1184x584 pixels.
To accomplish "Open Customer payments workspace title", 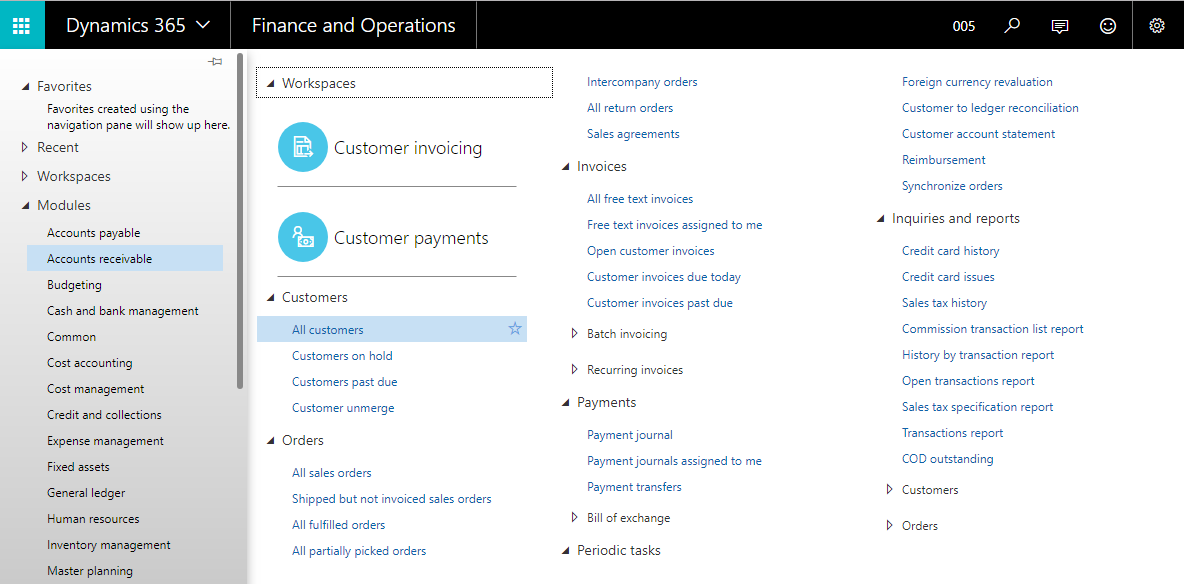I will [x=411, y=238].
